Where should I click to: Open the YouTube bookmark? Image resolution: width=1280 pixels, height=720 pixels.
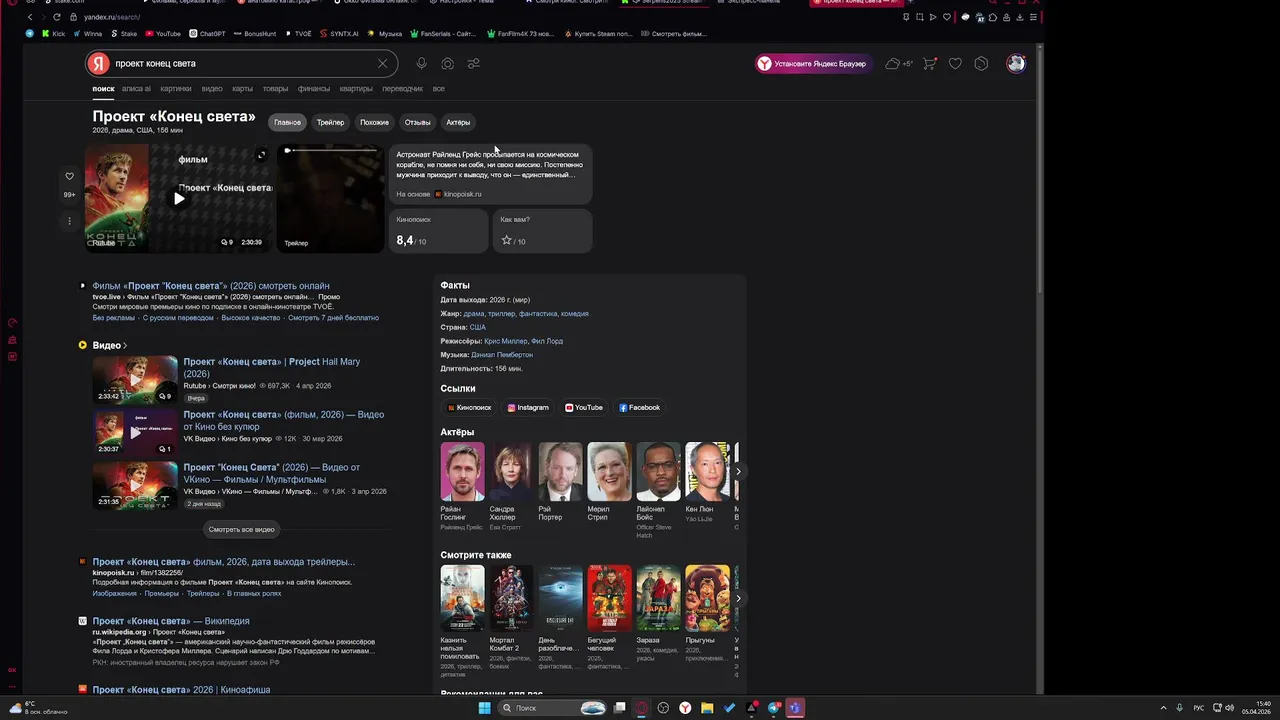[x=163, y=33]
